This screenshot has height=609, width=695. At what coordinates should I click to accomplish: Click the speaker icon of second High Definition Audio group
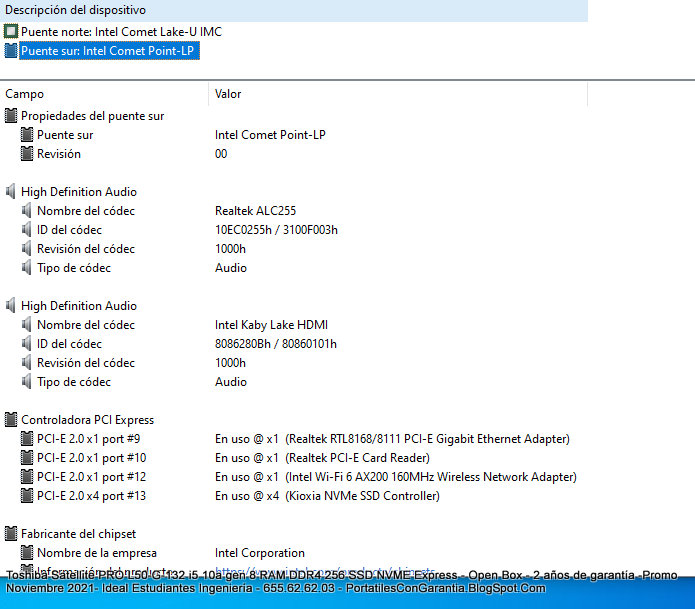pyautogui.click(x=11, y=306)
